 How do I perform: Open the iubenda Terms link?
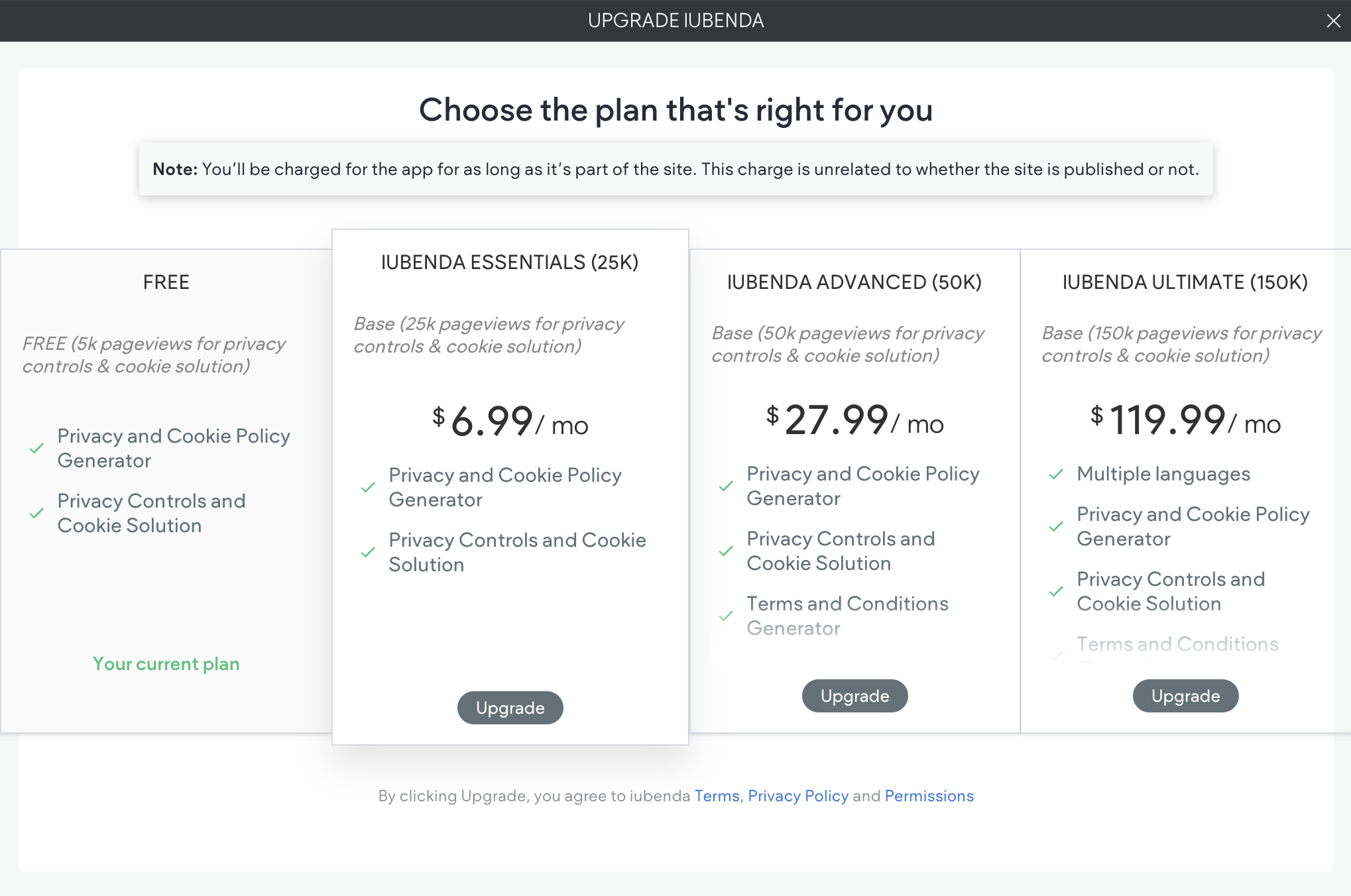tap(717, 796)
